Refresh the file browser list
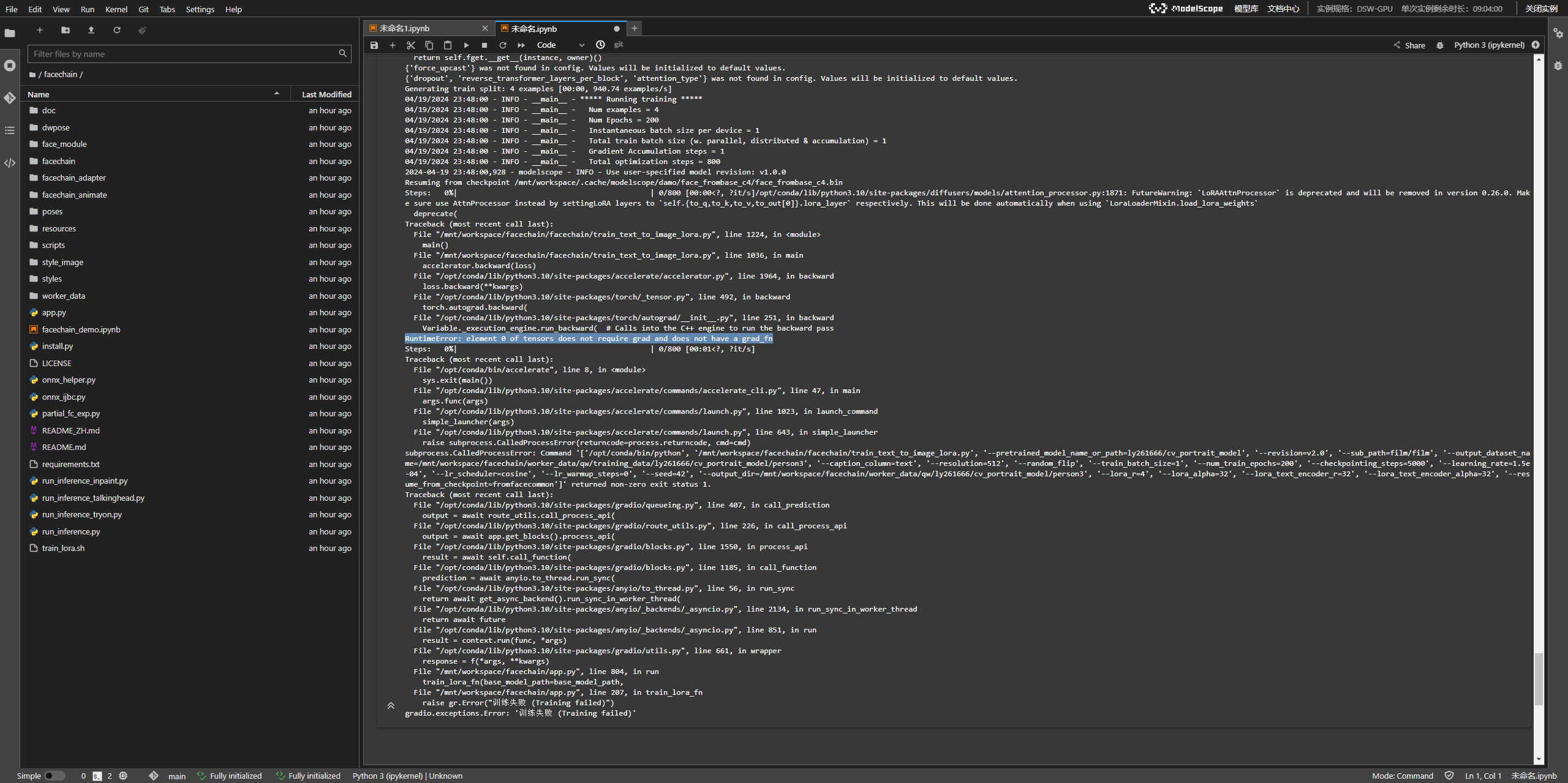1568x783 pixels. coord(117,30)
